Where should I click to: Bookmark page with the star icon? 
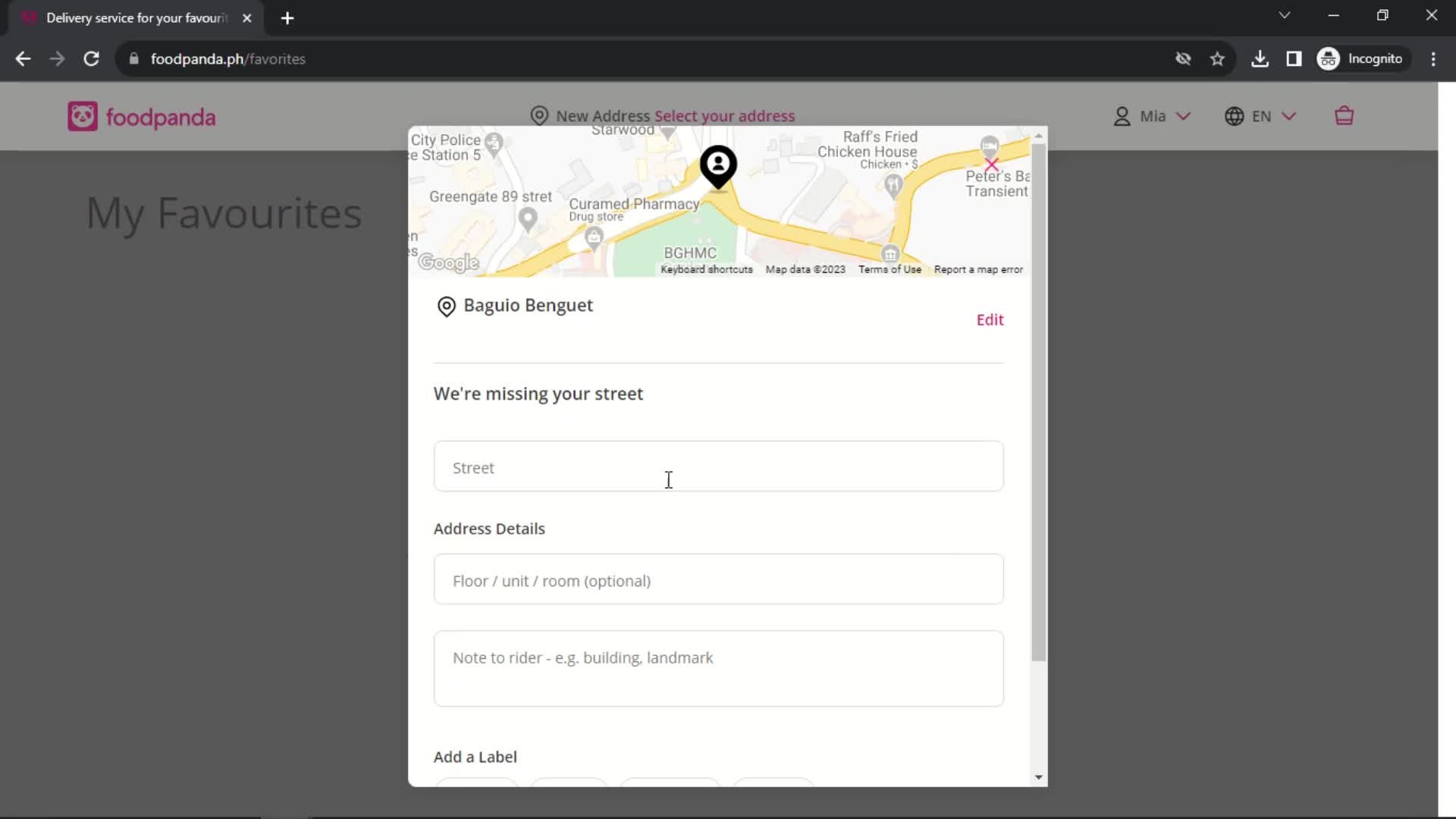1217,58
